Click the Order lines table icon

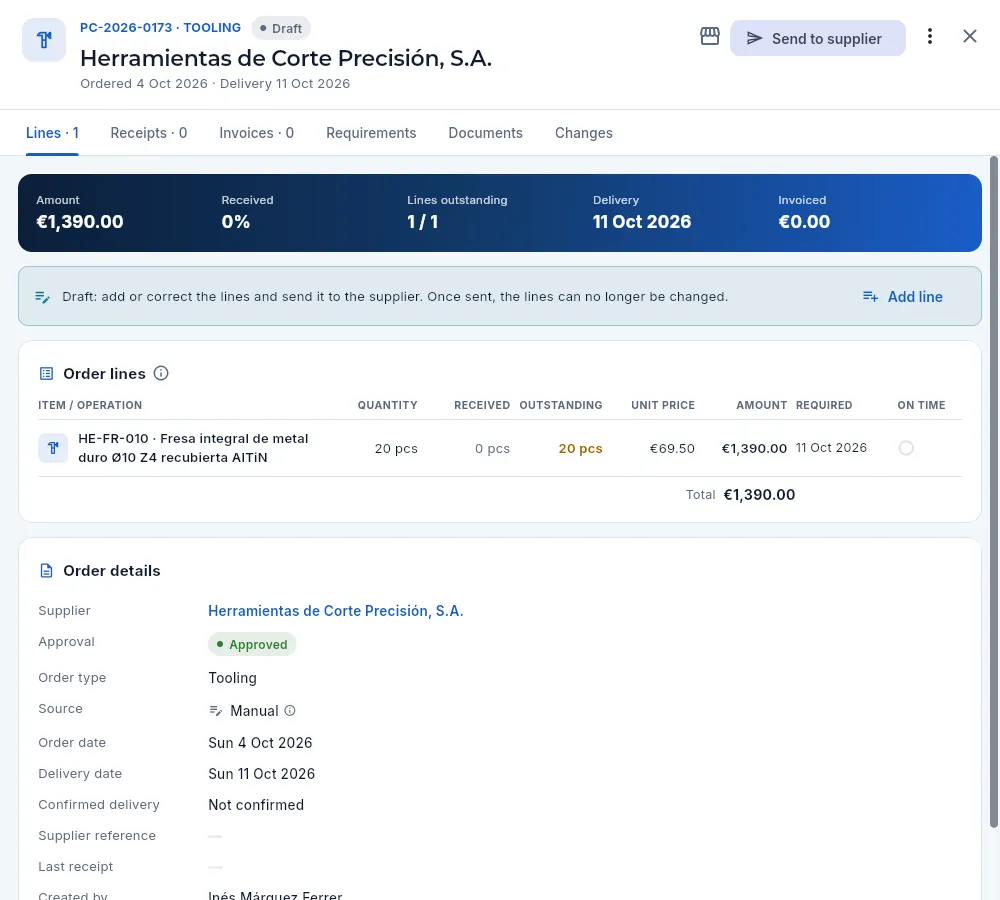coord(47,374)
